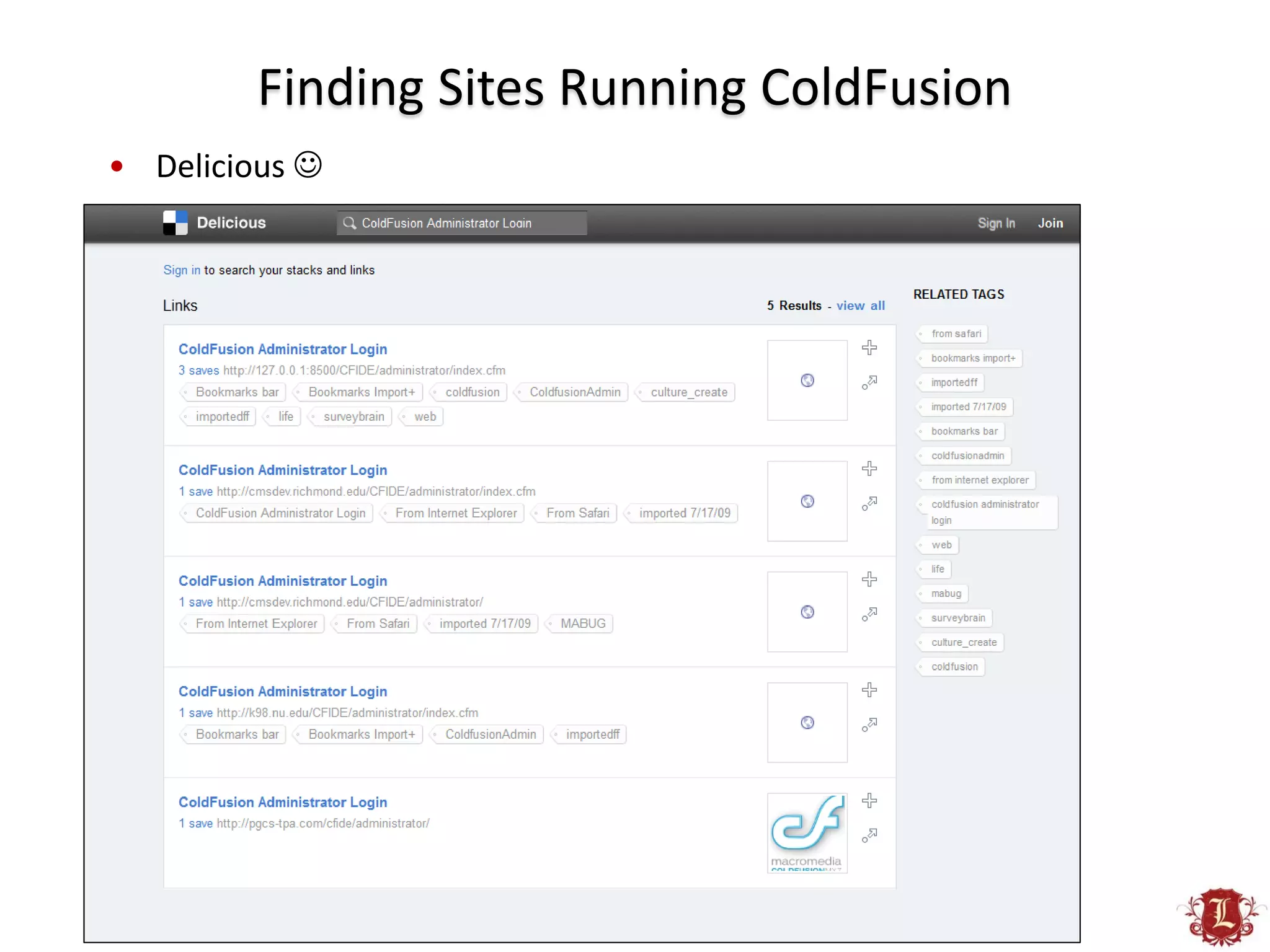The image size is (1270, 952).
Task: Select related tag surveybrain
Action: tap(954, 618)
